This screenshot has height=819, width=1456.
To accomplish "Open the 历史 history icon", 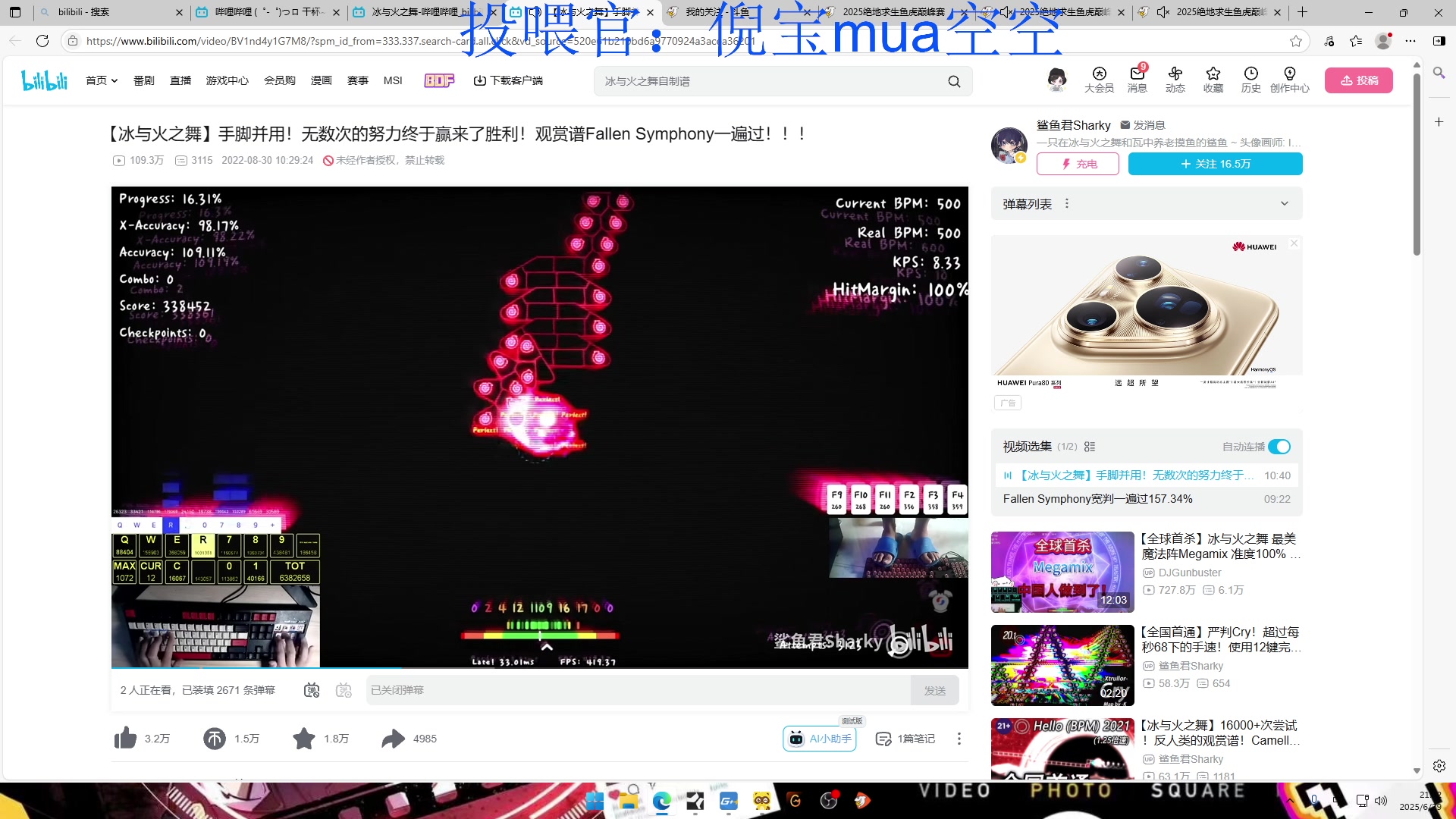I will click(1251, 79).
